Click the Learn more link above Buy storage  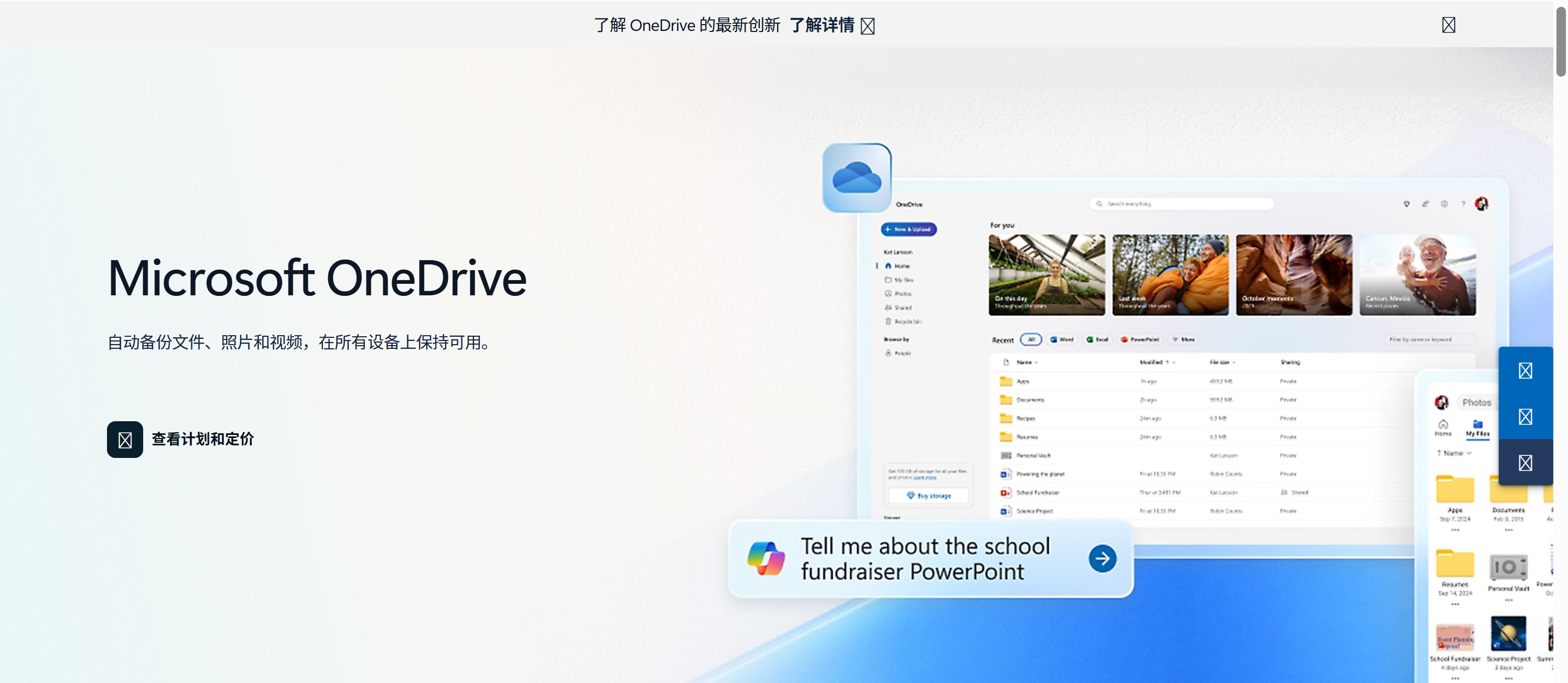[925, 477]
